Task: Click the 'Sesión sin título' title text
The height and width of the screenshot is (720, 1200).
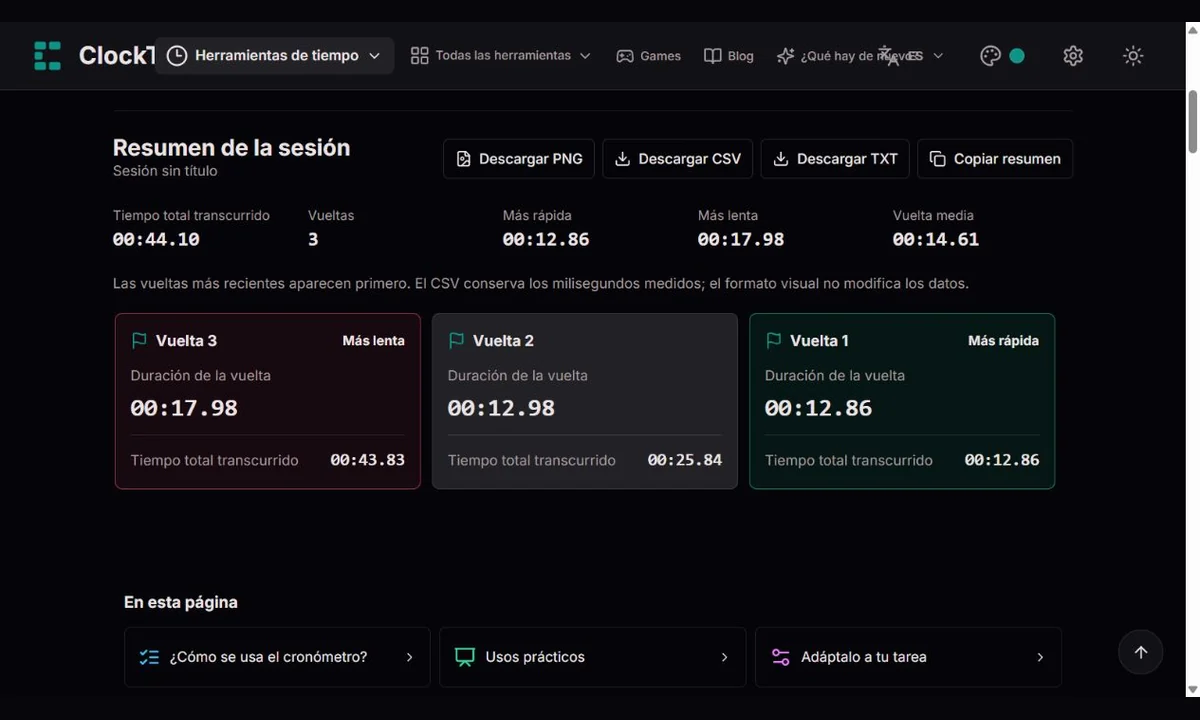Action: tap(165, 171)
